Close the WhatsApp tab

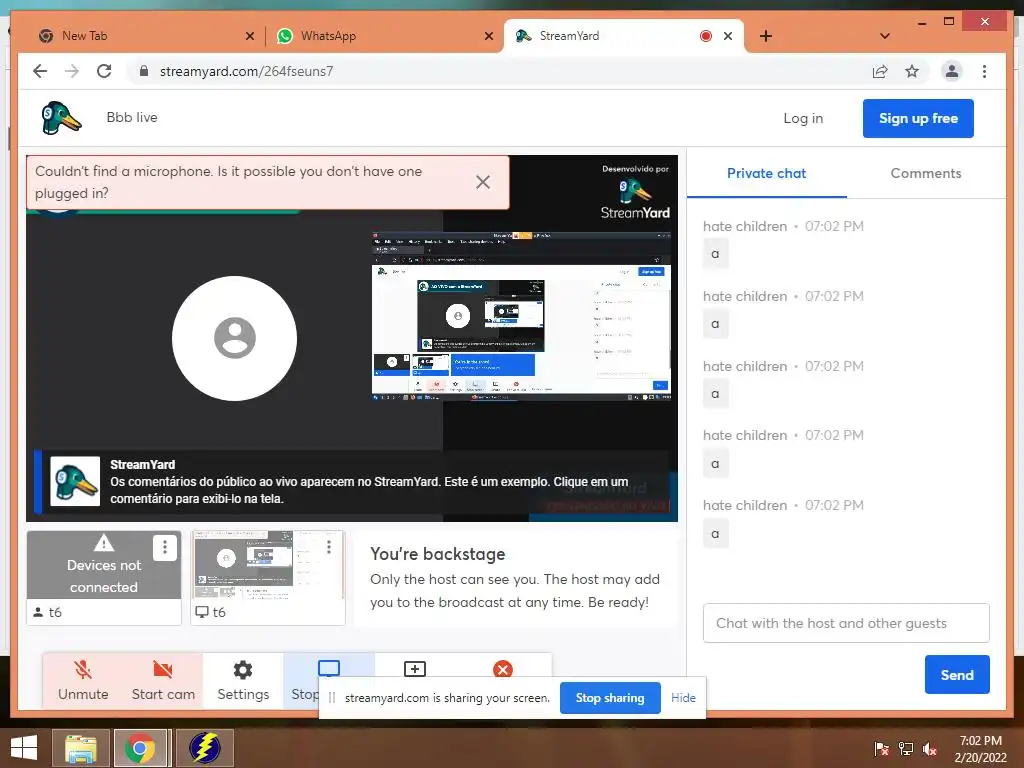pyautogui.click(x=488, y=36)
